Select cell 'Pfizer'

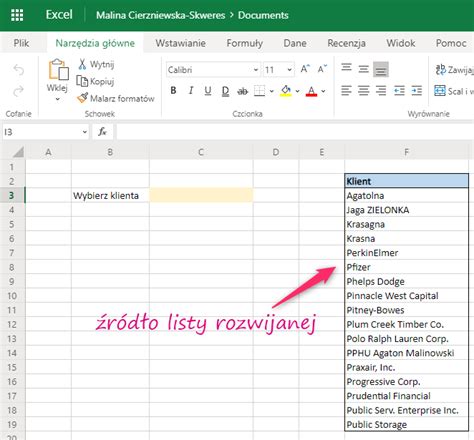[x=406, y=267]
